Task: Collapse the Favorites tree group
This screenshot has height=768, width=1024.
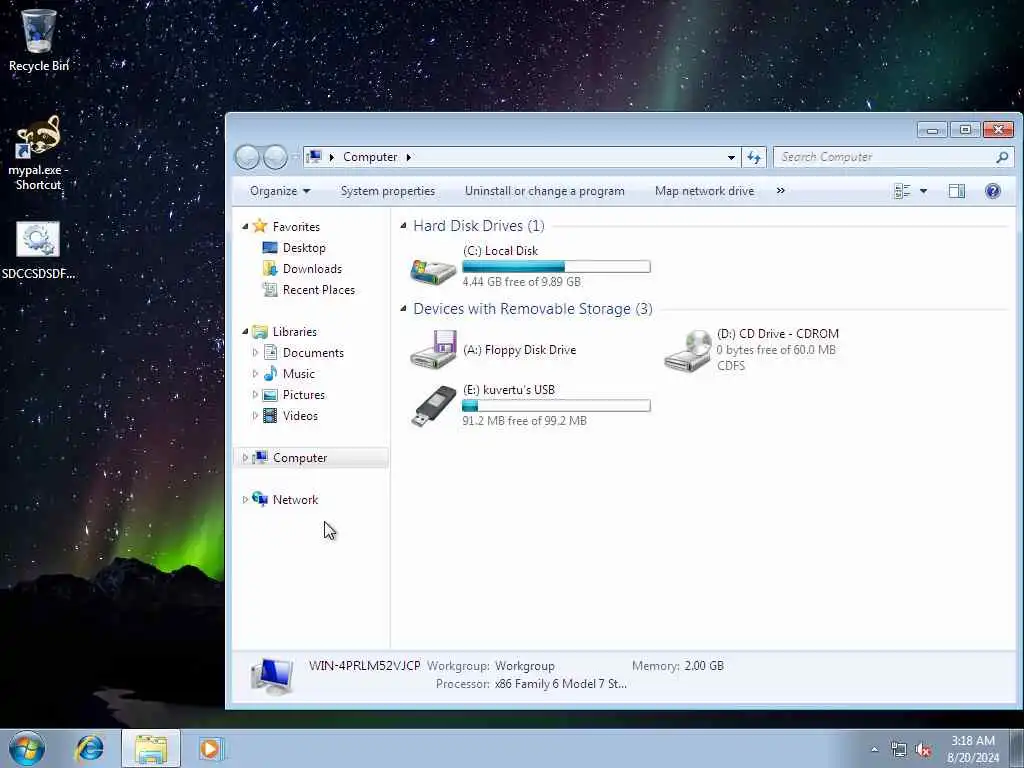Action: (246, 227)
